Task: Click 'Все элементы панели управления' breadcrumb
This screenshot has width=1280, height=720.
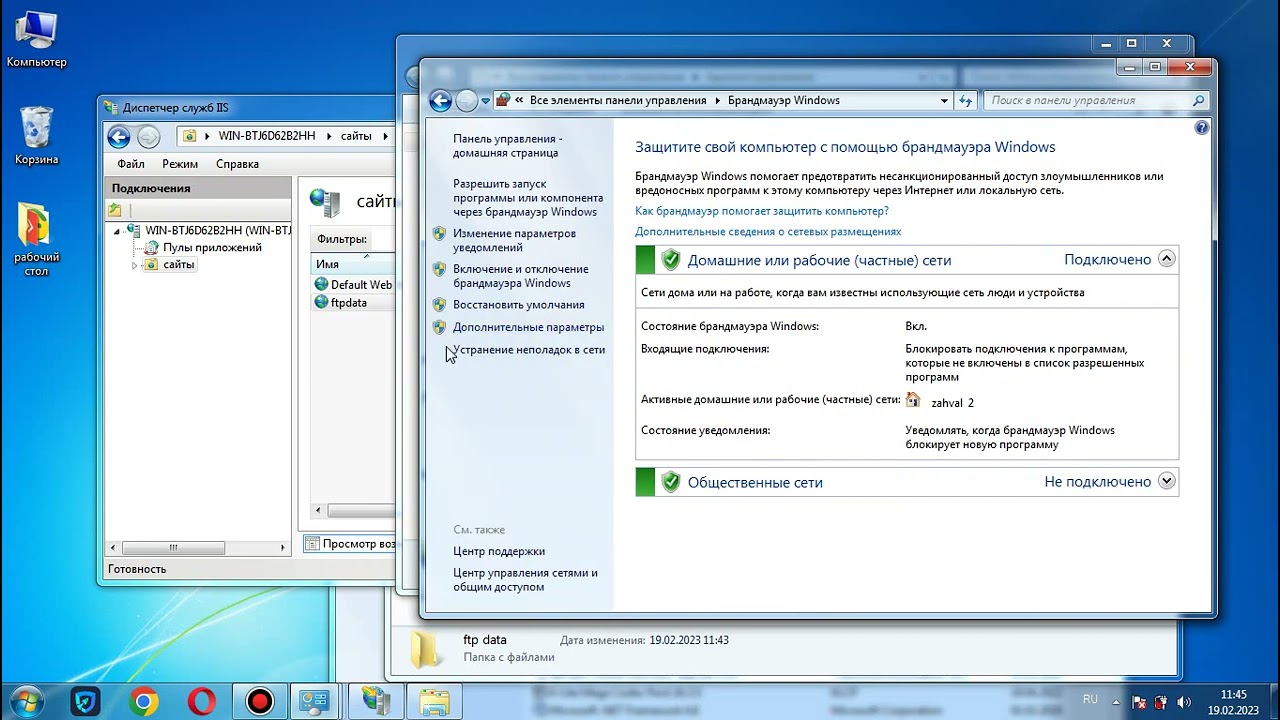Action: coord(618,101)
